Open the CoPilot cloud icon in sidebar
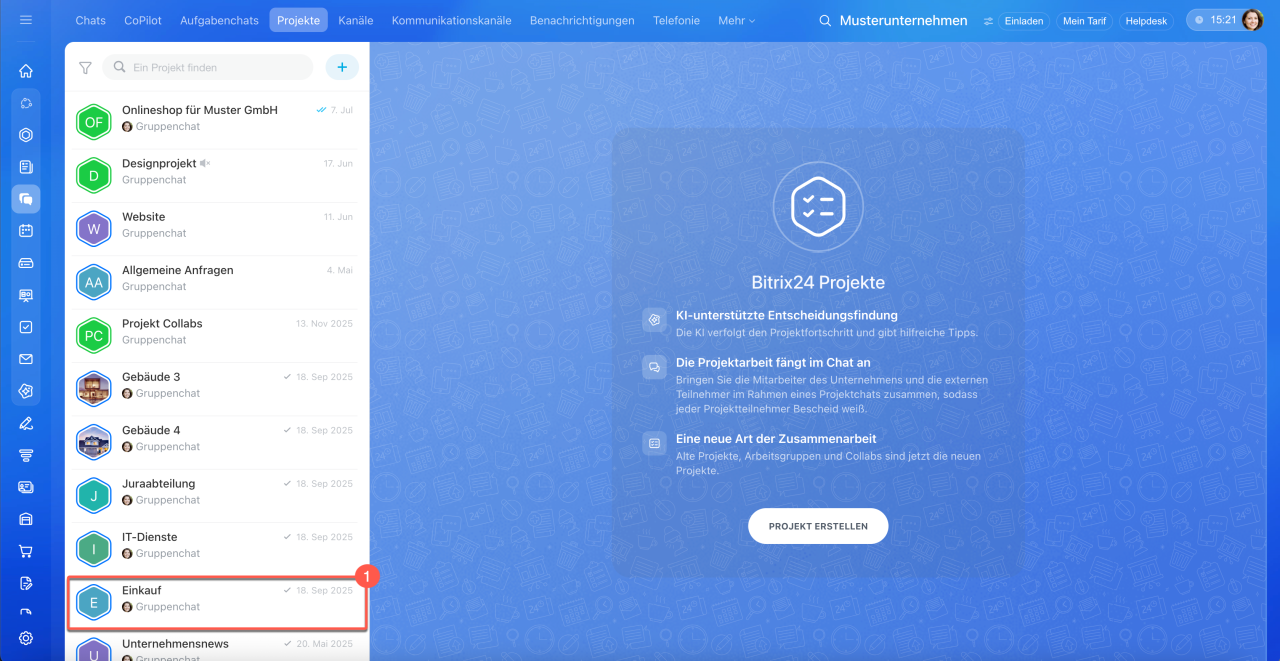Viewport: 1280px width, 661px height. (x=26, y=103)
